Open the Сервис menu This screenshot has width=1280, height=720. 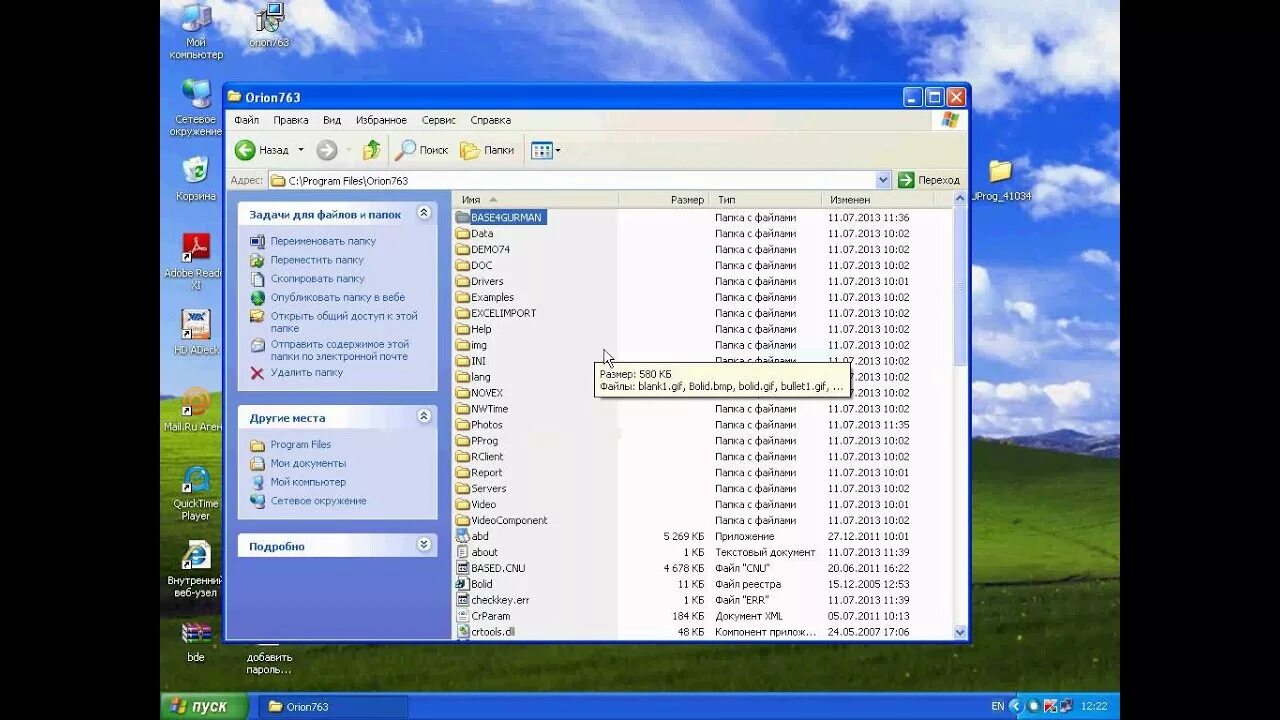(x=438, y=120)
